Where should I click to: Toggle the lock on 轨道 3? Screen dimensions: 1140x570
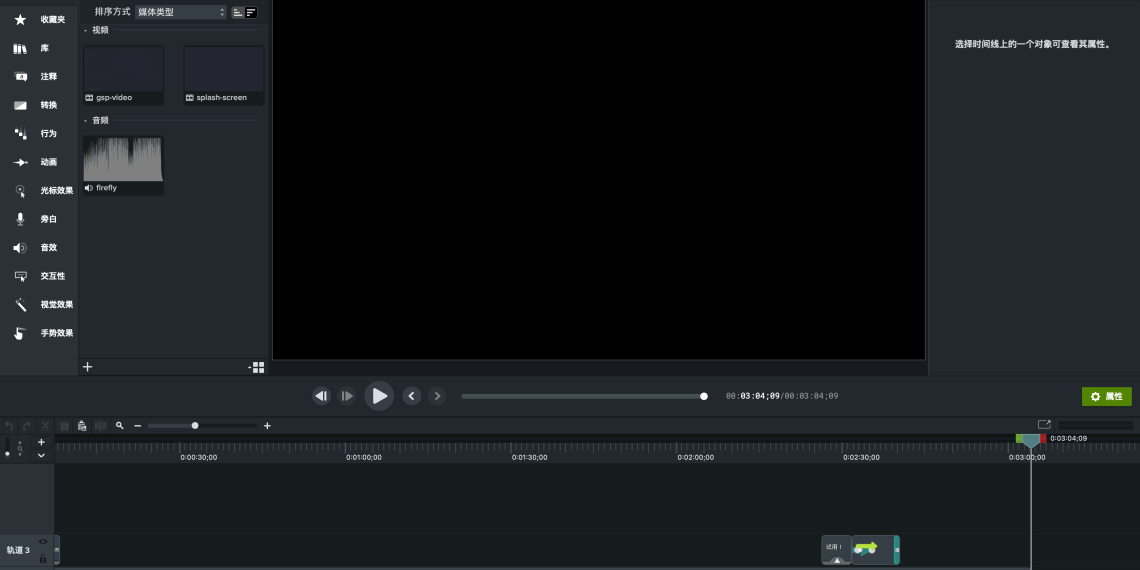(43, 558)
